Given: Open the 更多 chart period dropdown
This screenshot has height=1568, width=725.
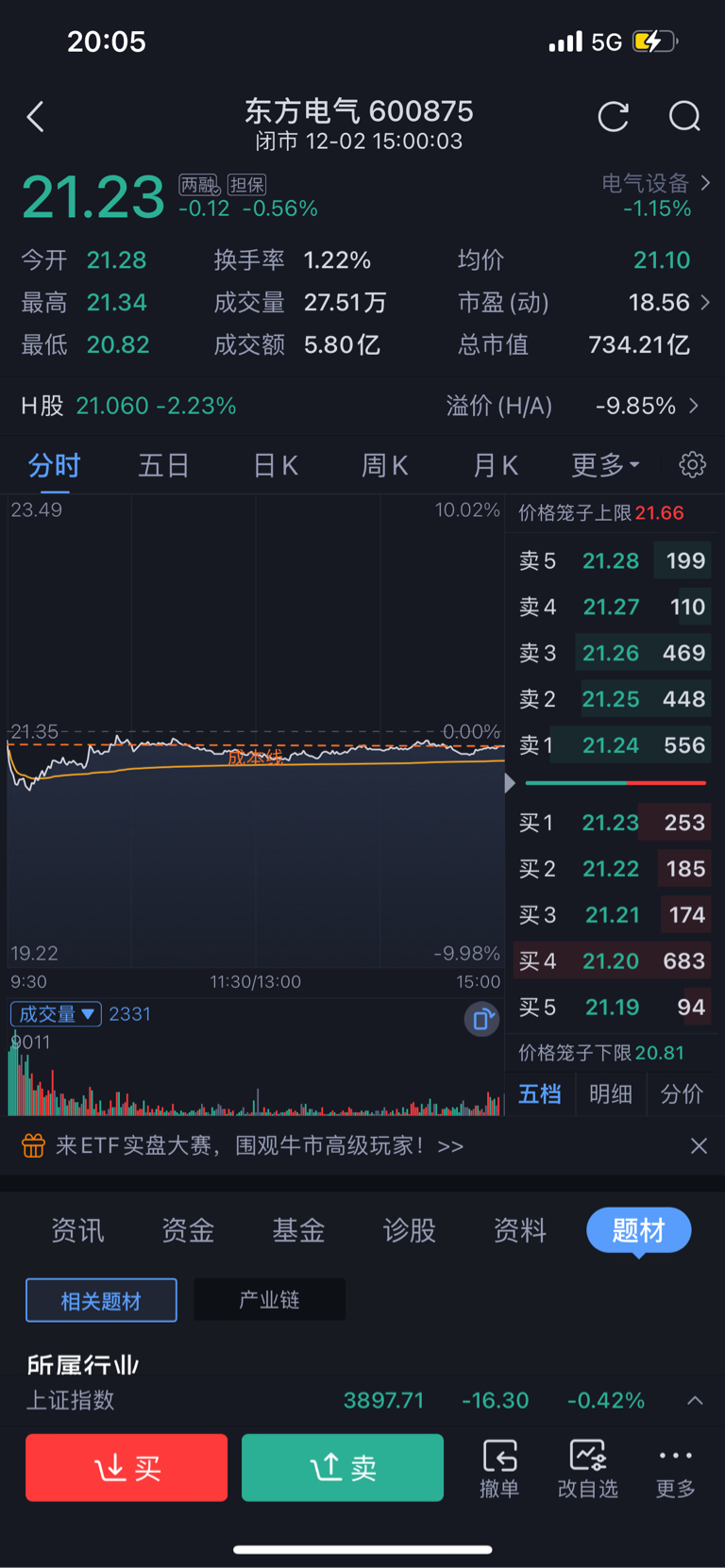Looking at the screenshot, I should coord(605,464).
